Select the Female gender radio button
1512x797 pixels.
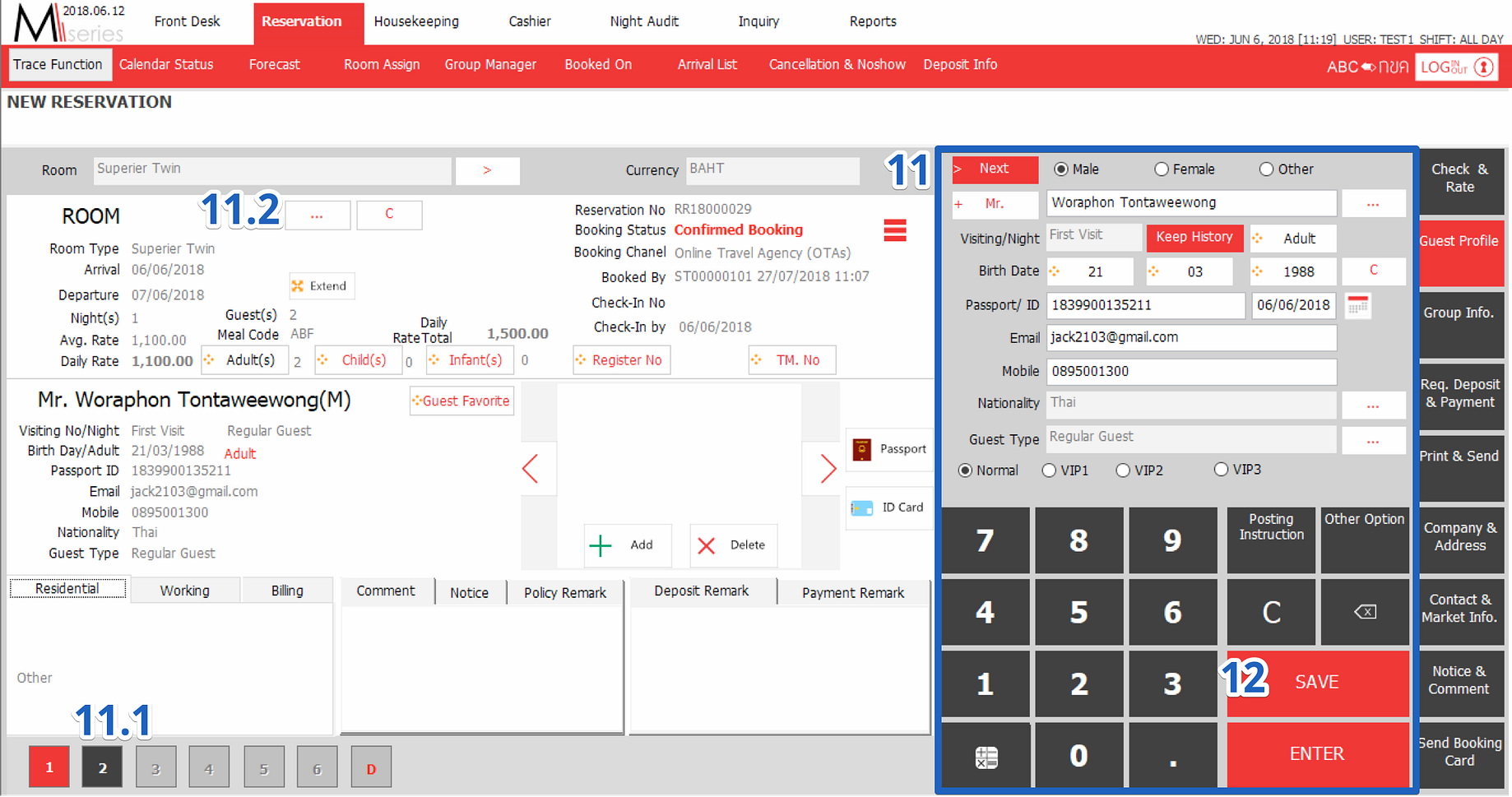(1162, 169)
